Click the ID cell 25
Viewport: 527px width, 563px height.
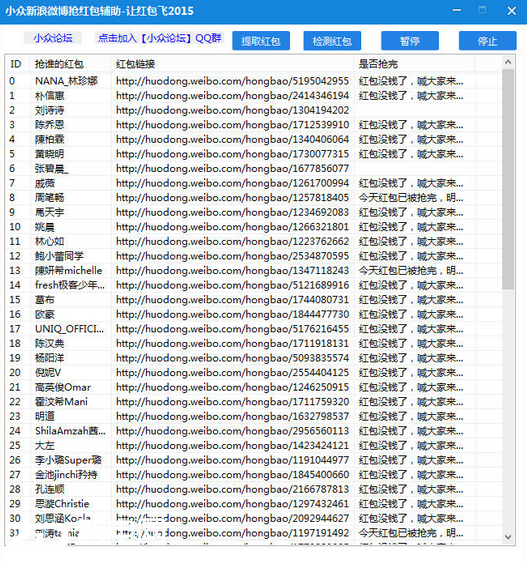point(15,446)
